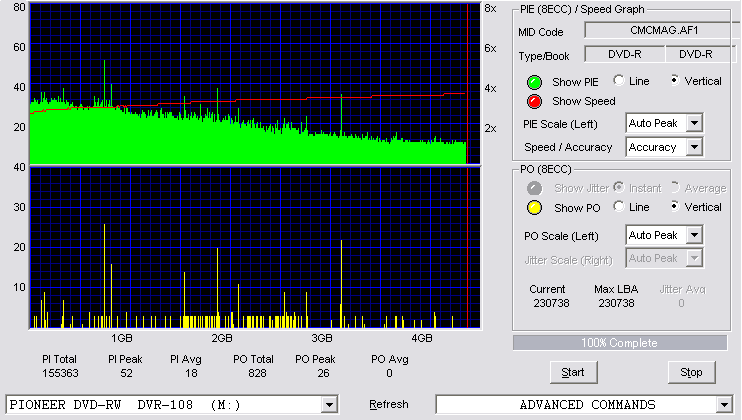Toggle the green Show PIE indicator
742x420 pixels.
pyautogui.click(x=534, y=82)
